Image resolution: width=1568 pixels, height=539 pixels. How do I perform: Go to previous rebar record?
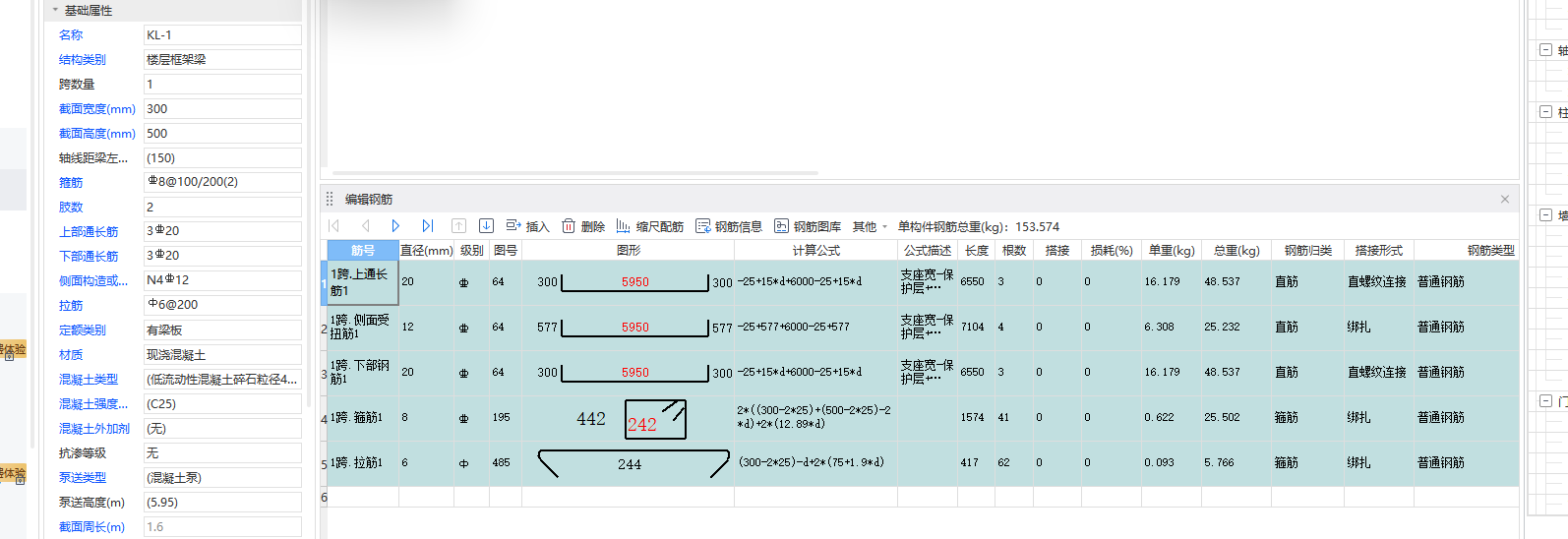[365, 226]
